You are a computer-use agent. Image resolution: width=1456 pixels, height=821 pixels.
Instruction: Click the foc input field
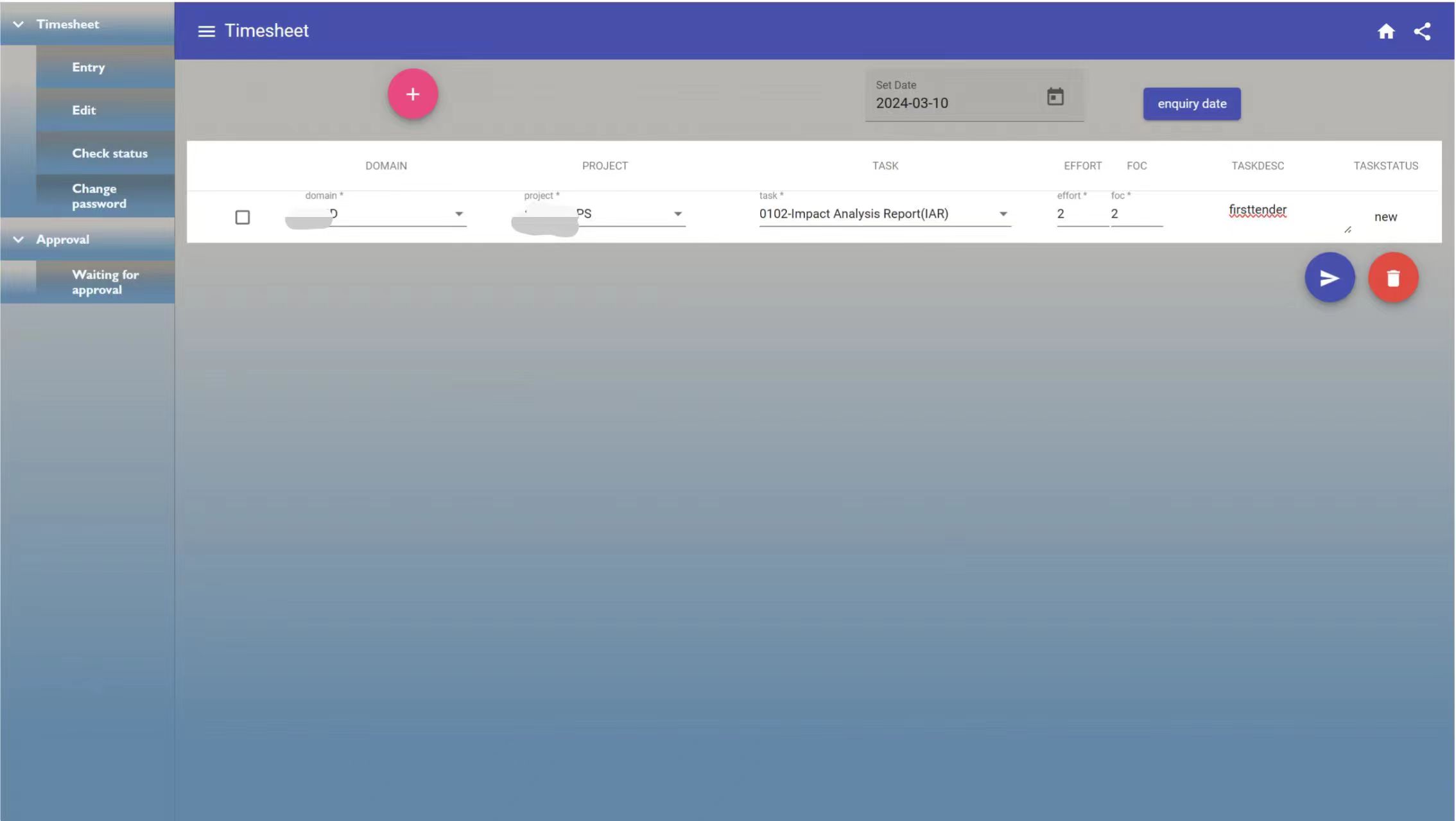point(1136,214)
